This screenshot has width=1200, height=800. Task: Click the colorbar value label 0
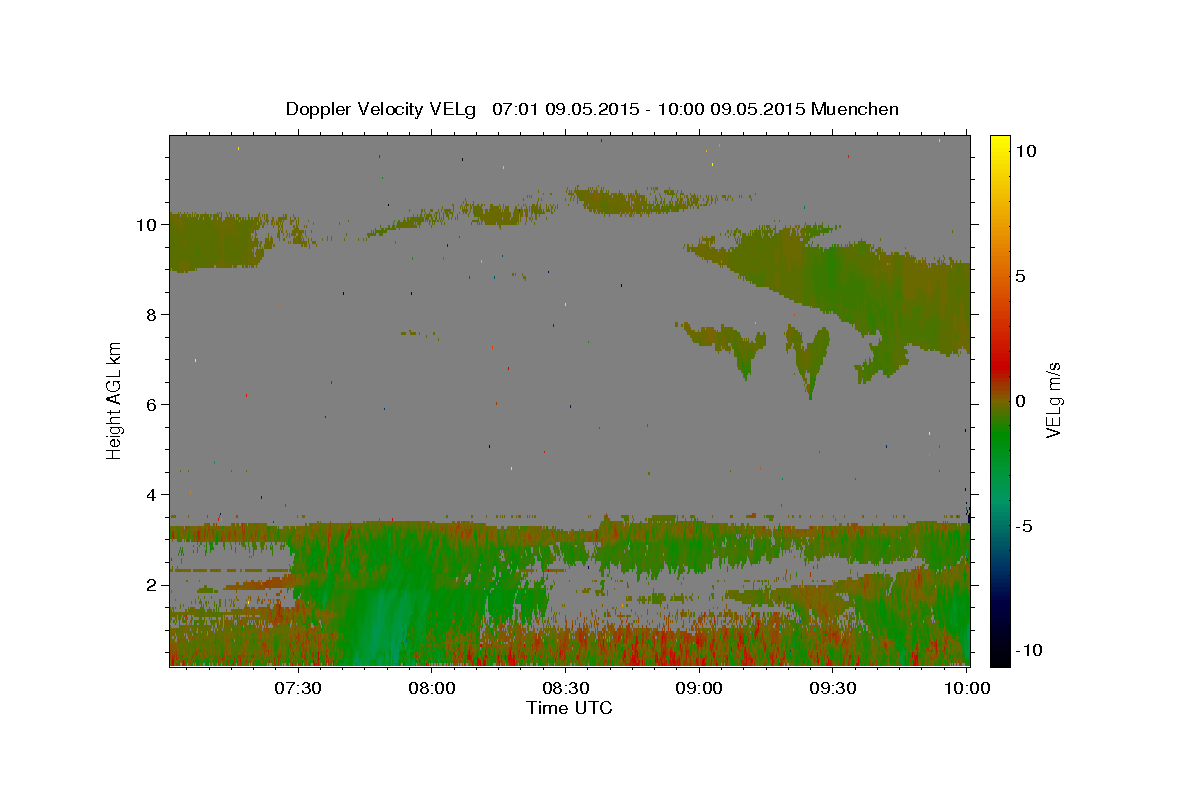click(x=1020, y=401)
